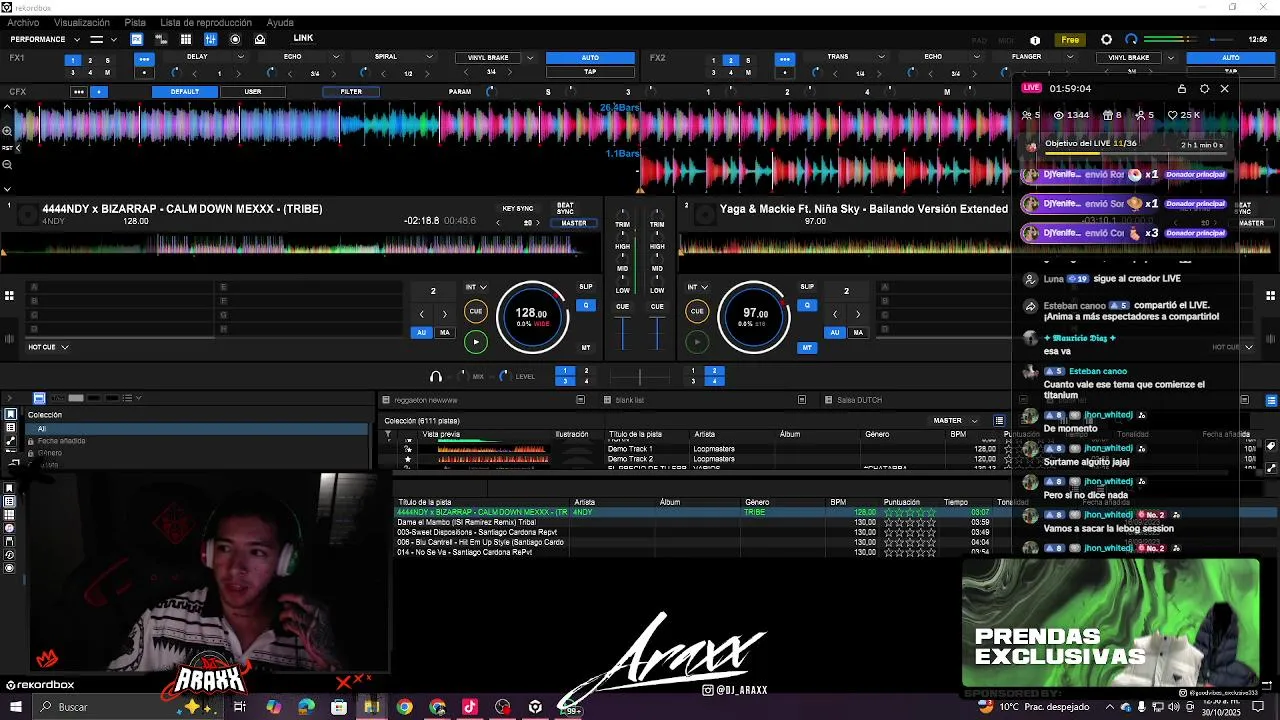Screen dimensions: 1280x720
Task: Play deck 2 with its play button
Action: tap(697, 342)
